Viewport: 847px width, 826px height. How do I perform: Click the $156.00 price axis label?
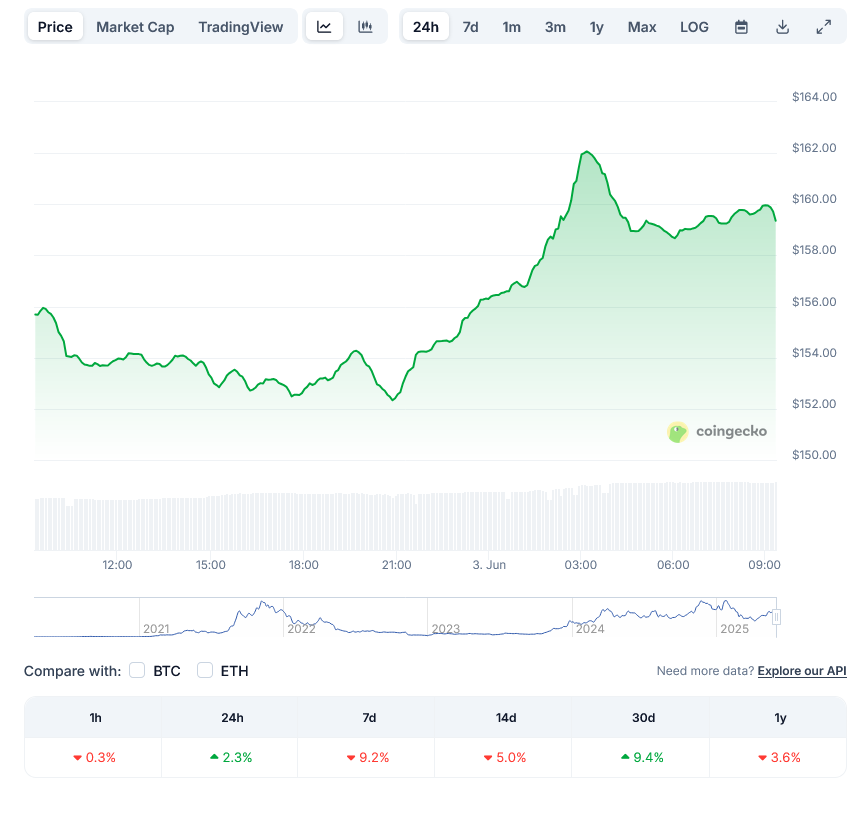pos(814,301)
